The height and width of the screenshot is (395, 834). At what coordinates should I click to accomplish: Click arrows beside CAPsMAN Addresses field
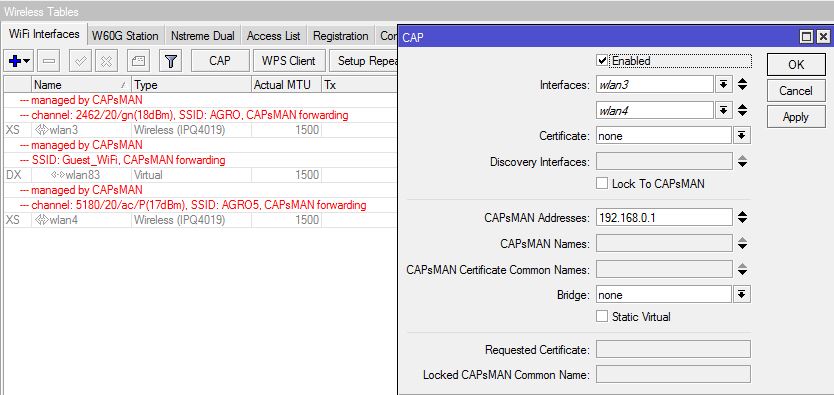coord(743,217)
